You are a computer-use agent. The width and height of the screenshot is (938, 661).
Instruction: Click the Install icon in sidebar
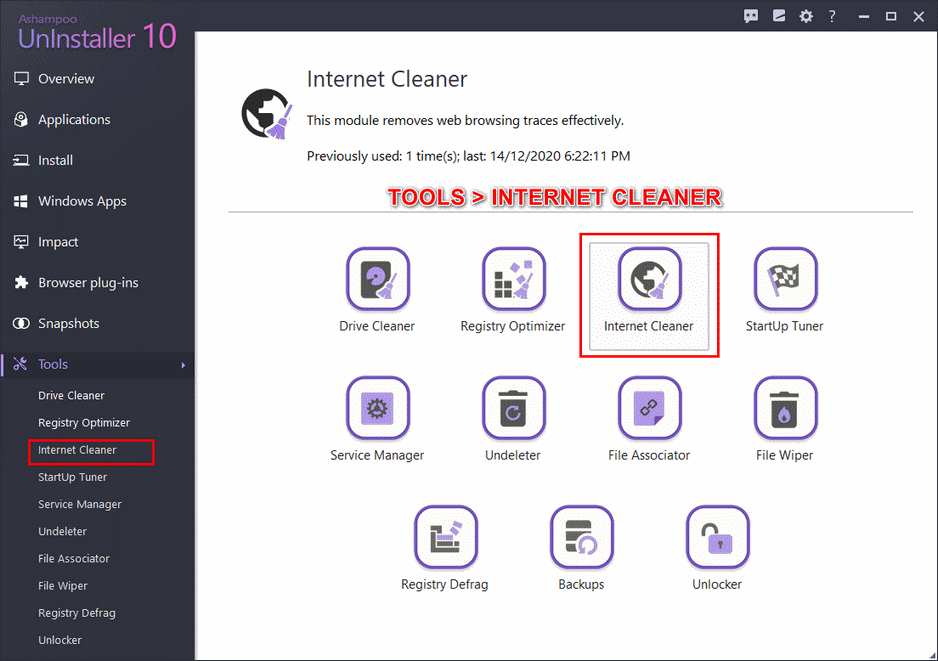[21, 160]
